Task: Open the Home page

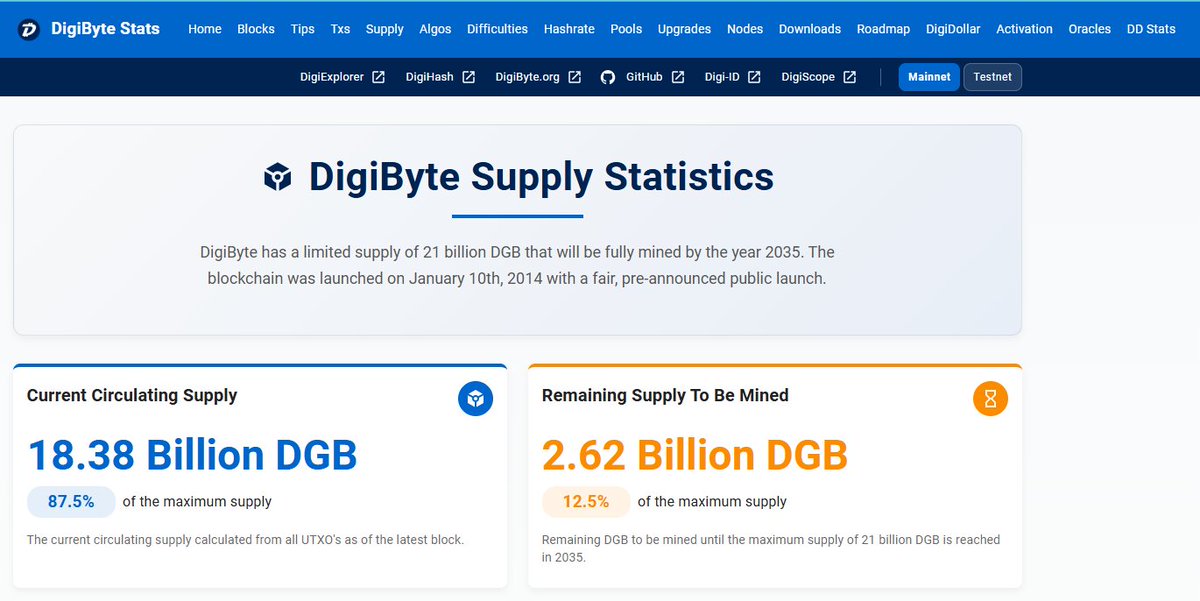Action: pyautogui.click(x=205, y=29)
